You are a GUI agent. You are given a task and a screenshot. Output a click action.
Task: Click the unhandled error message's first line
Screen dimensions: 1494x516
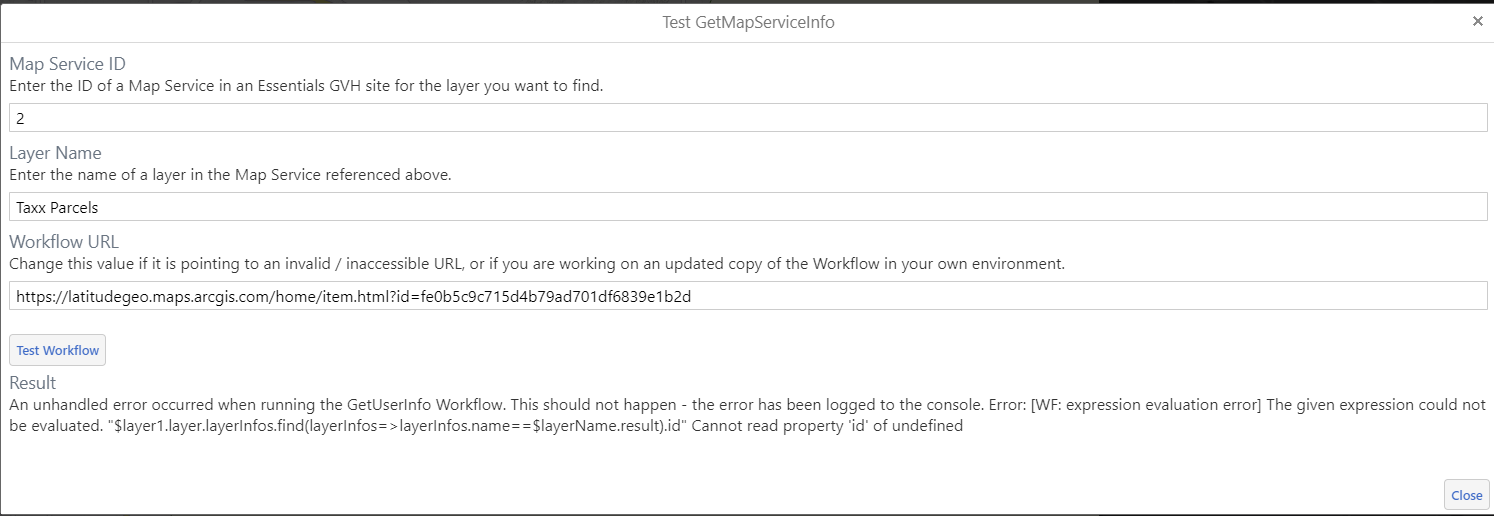(747, 406)
